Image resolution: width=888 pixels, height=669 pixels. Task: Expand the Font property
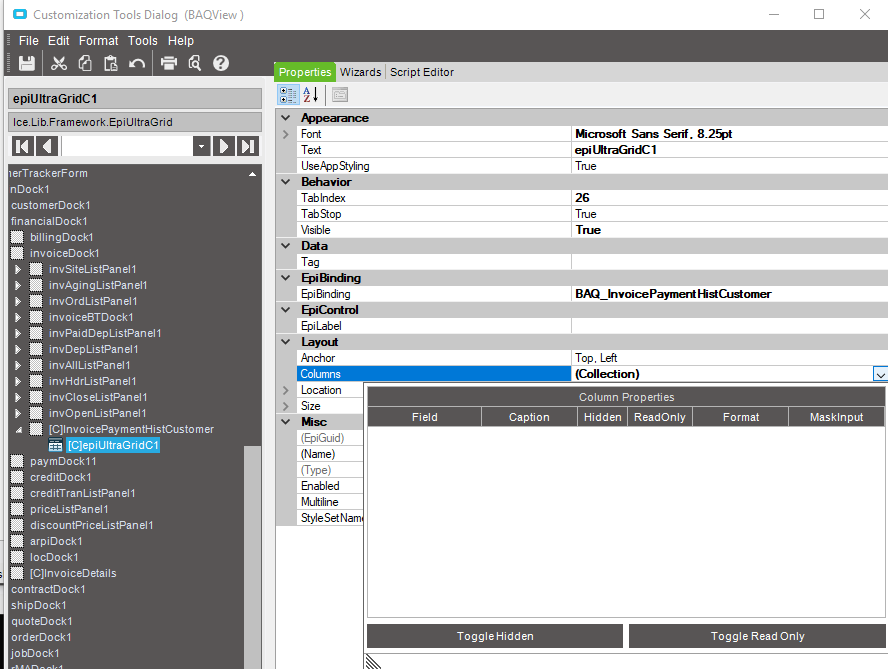(286, 134)
